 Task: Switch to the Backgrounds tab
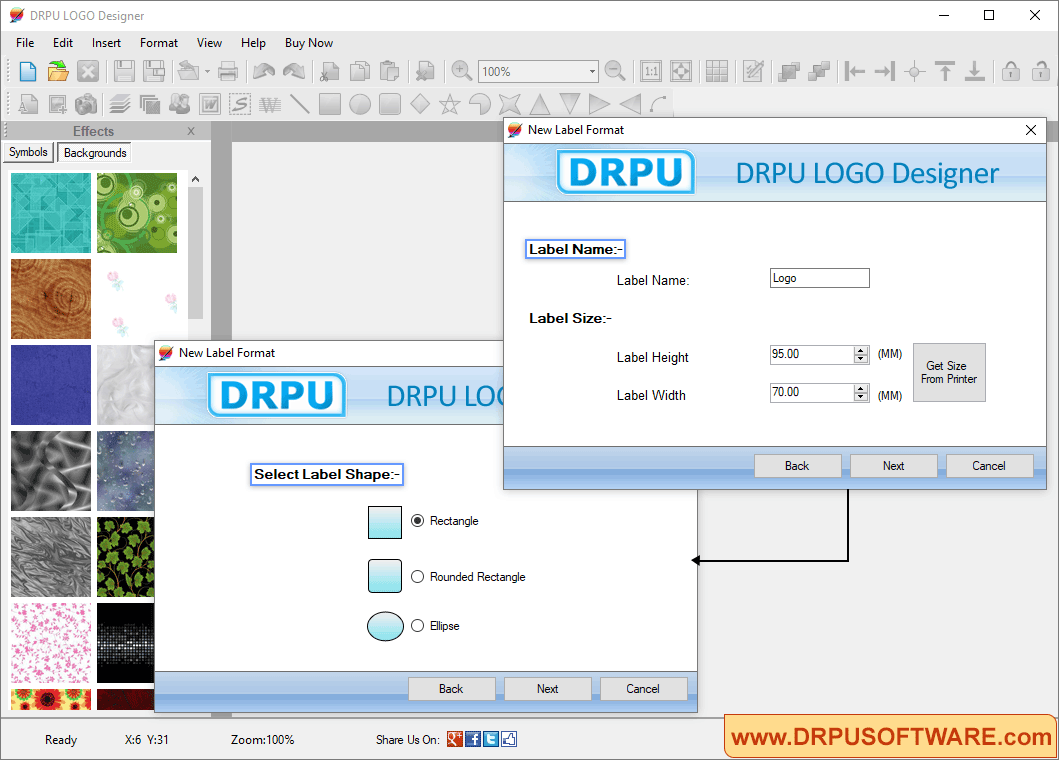pos(95,153)
